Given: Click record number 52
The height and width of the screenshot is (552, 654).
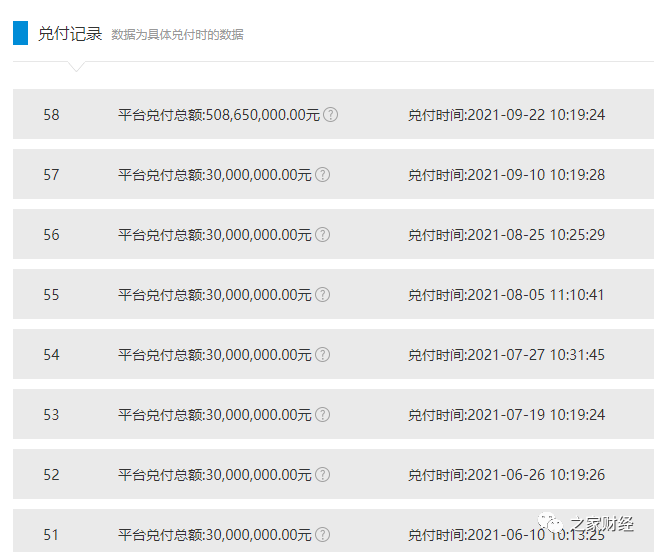Looking at the screenshot, I should (51, 475).
